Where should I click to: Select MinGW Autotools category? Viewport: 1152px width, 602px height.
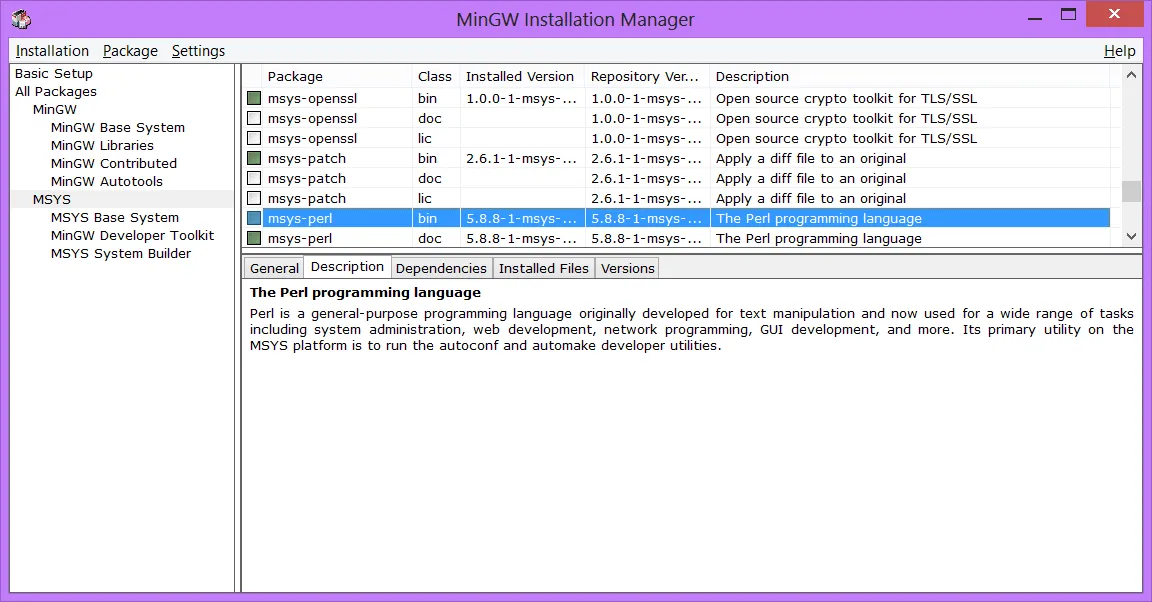point(107,181)
